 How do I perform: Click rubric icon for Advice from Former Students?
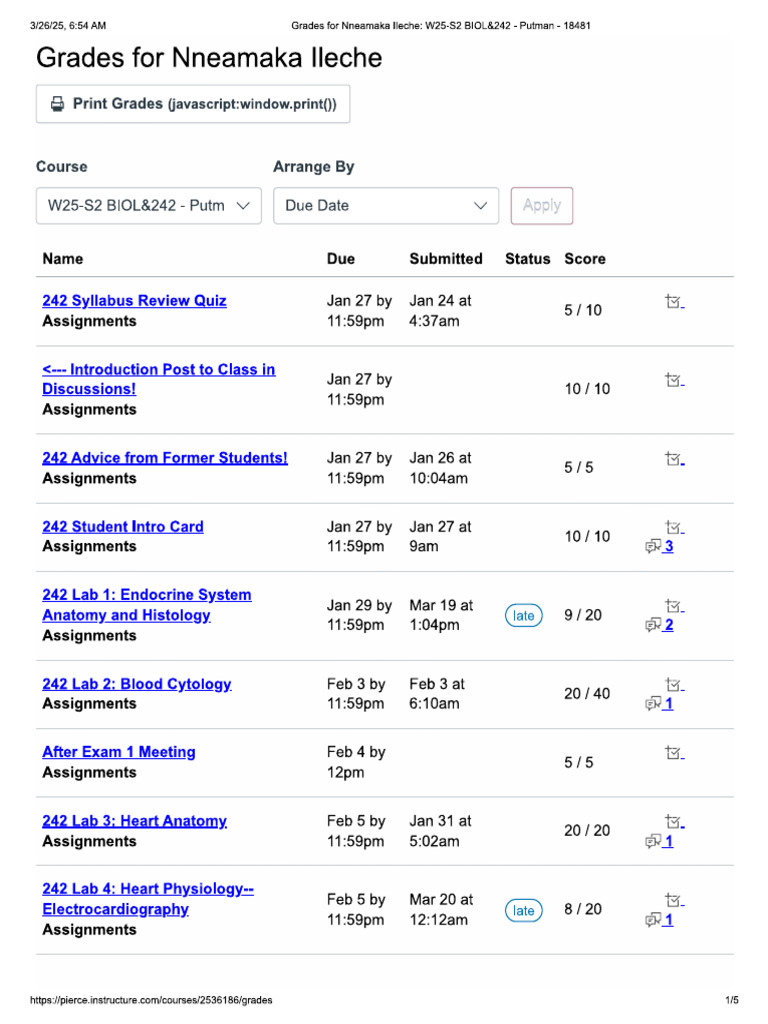click(674, 459)
